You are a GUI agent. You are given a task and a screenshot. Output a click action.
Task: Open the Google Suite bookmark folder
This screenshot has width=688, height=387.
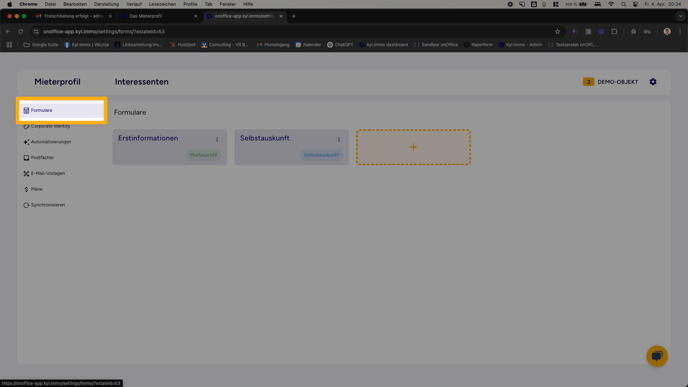pyautogui.click(x=40, y=45)
